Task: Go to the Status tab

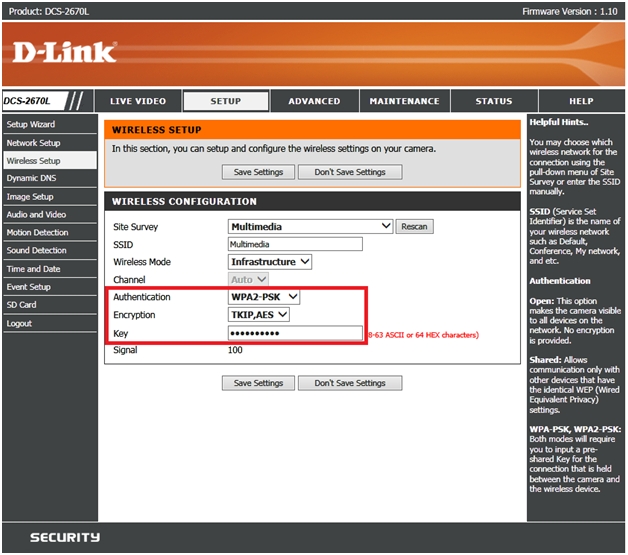Action: coord(493,101)
